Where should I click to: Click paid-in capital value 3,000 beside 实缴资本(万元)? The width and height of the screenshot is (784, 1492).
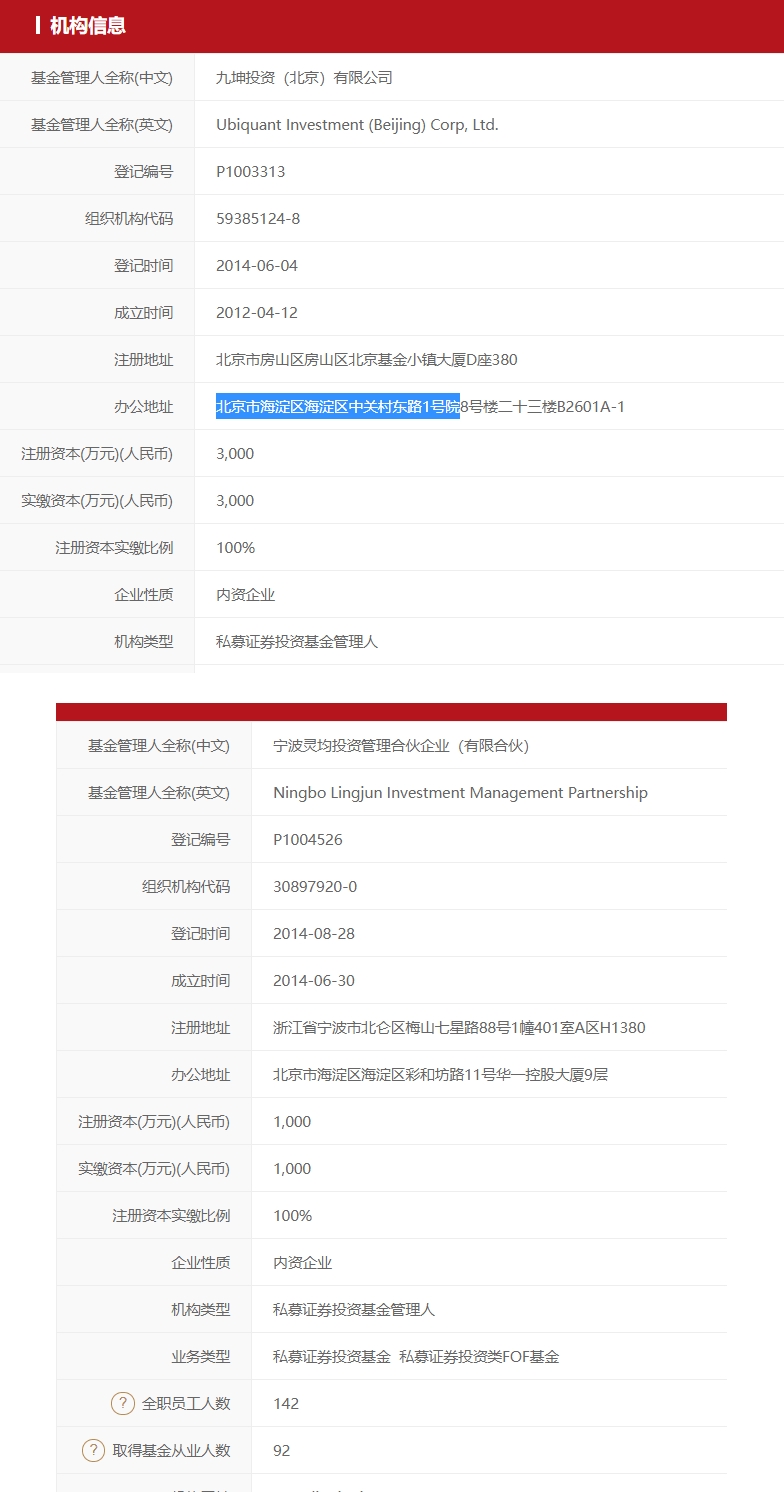235,500
